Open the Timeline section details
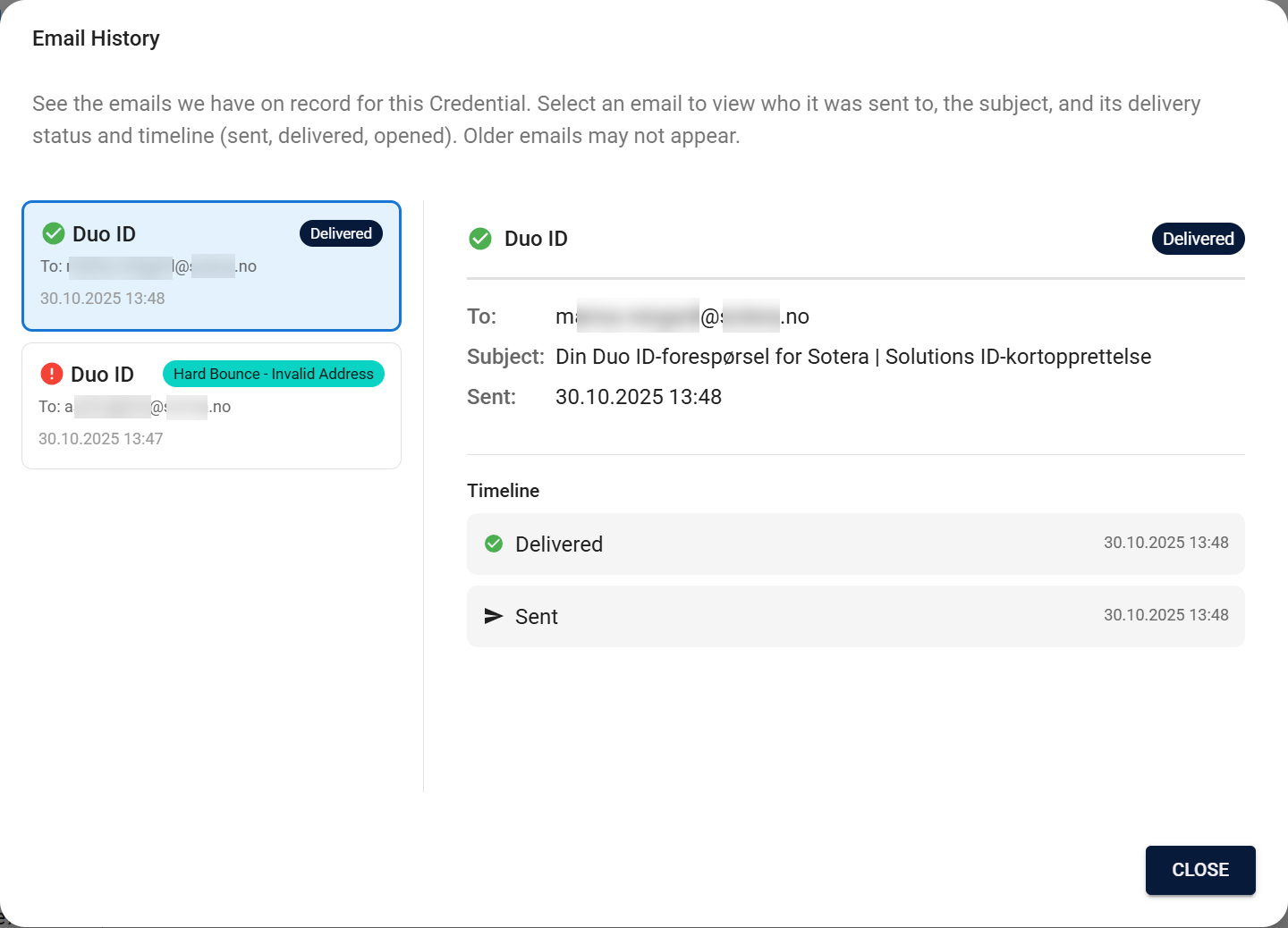 point(503,490)
